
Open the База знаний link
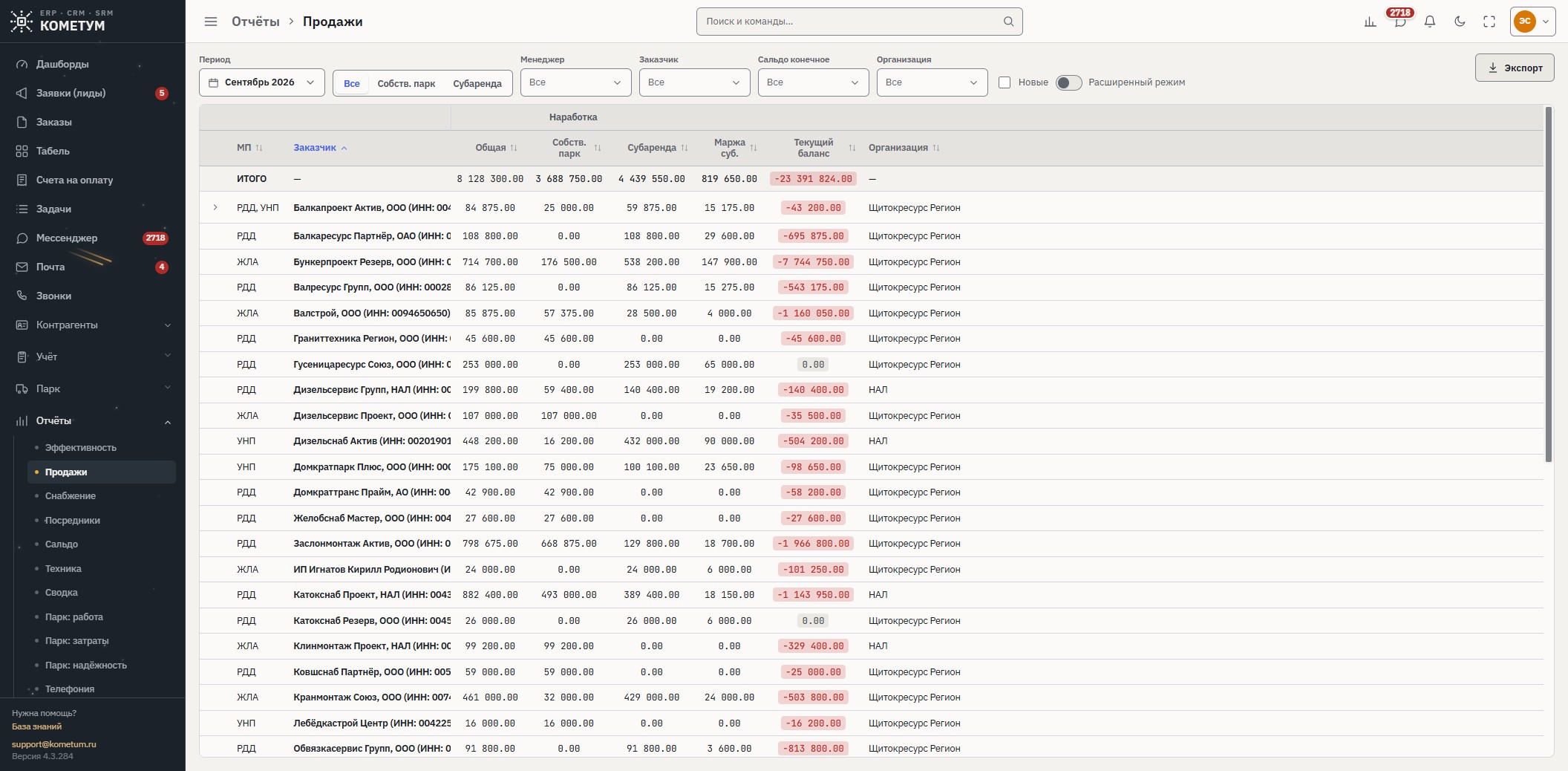point(36,726)
